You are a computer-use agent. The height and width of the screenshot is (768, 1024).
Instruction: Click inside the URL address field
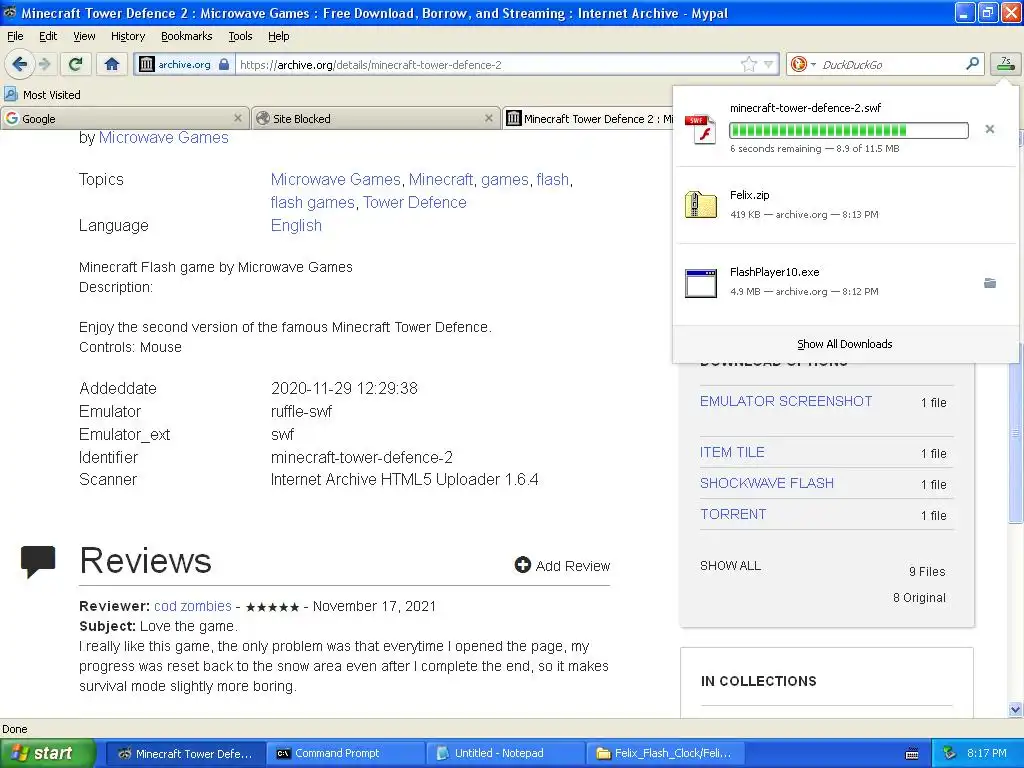coord(488,64)
